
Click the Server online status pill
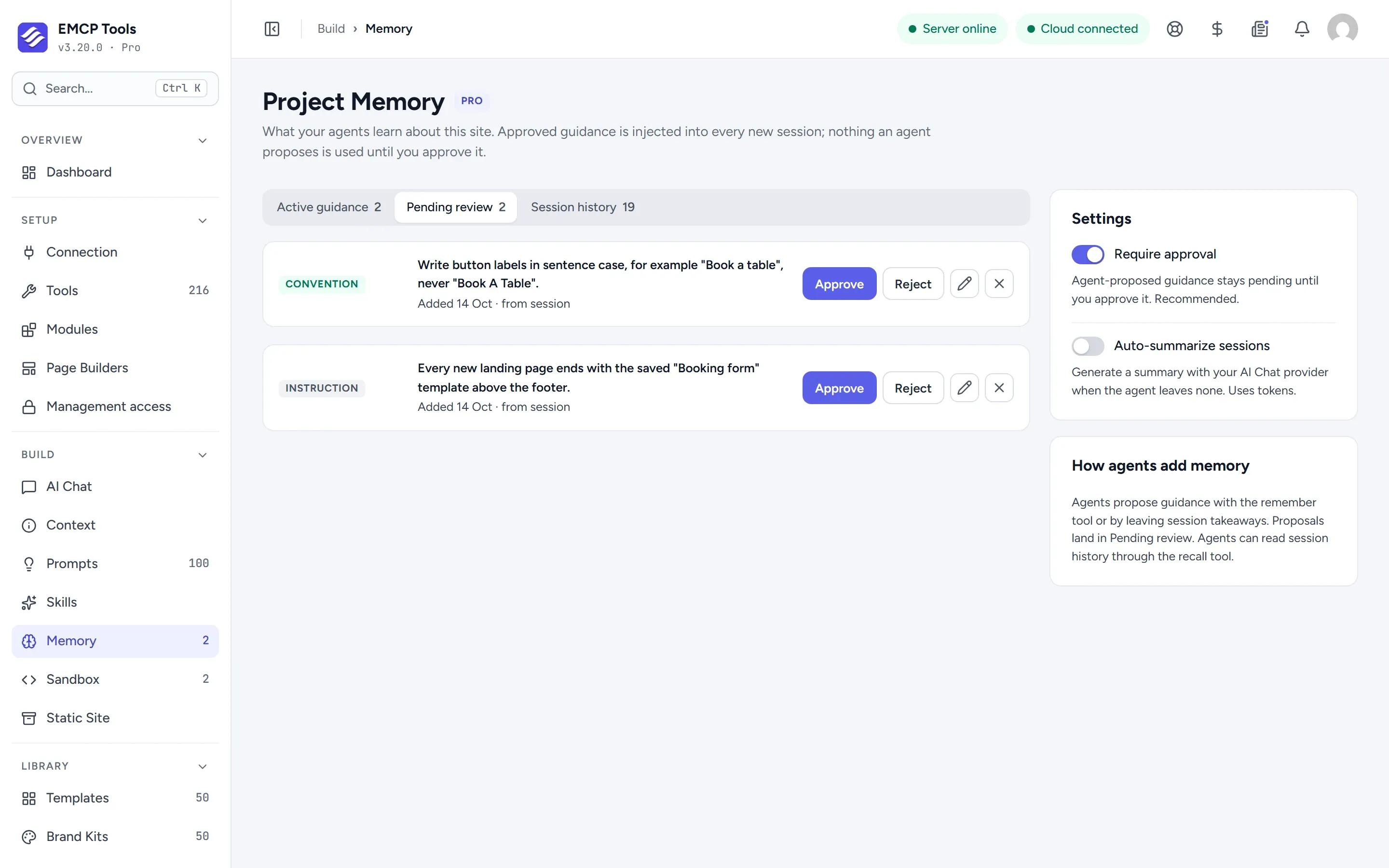952,29
